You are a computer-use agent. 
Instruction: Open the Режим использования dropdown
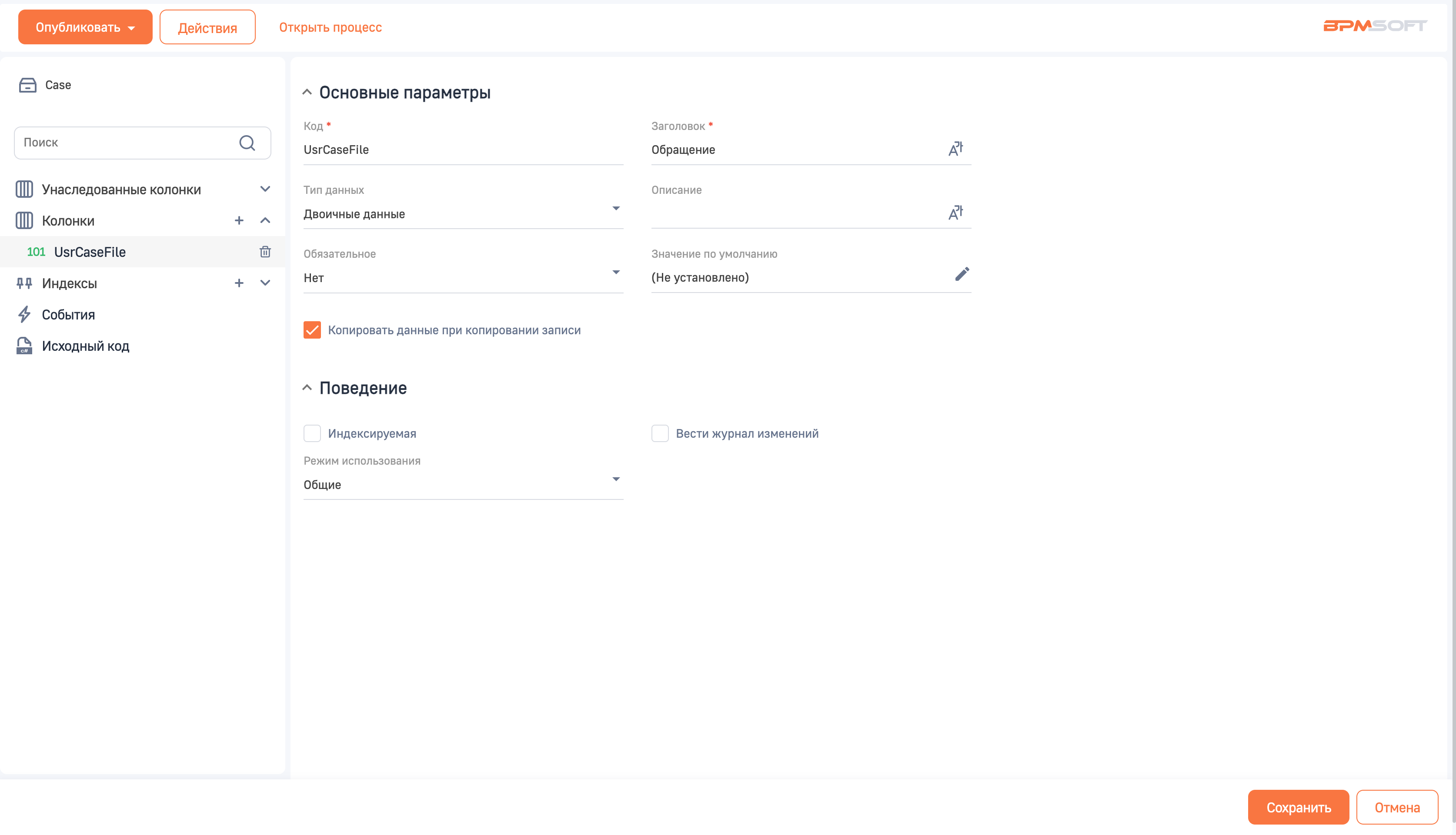(615, 479)
